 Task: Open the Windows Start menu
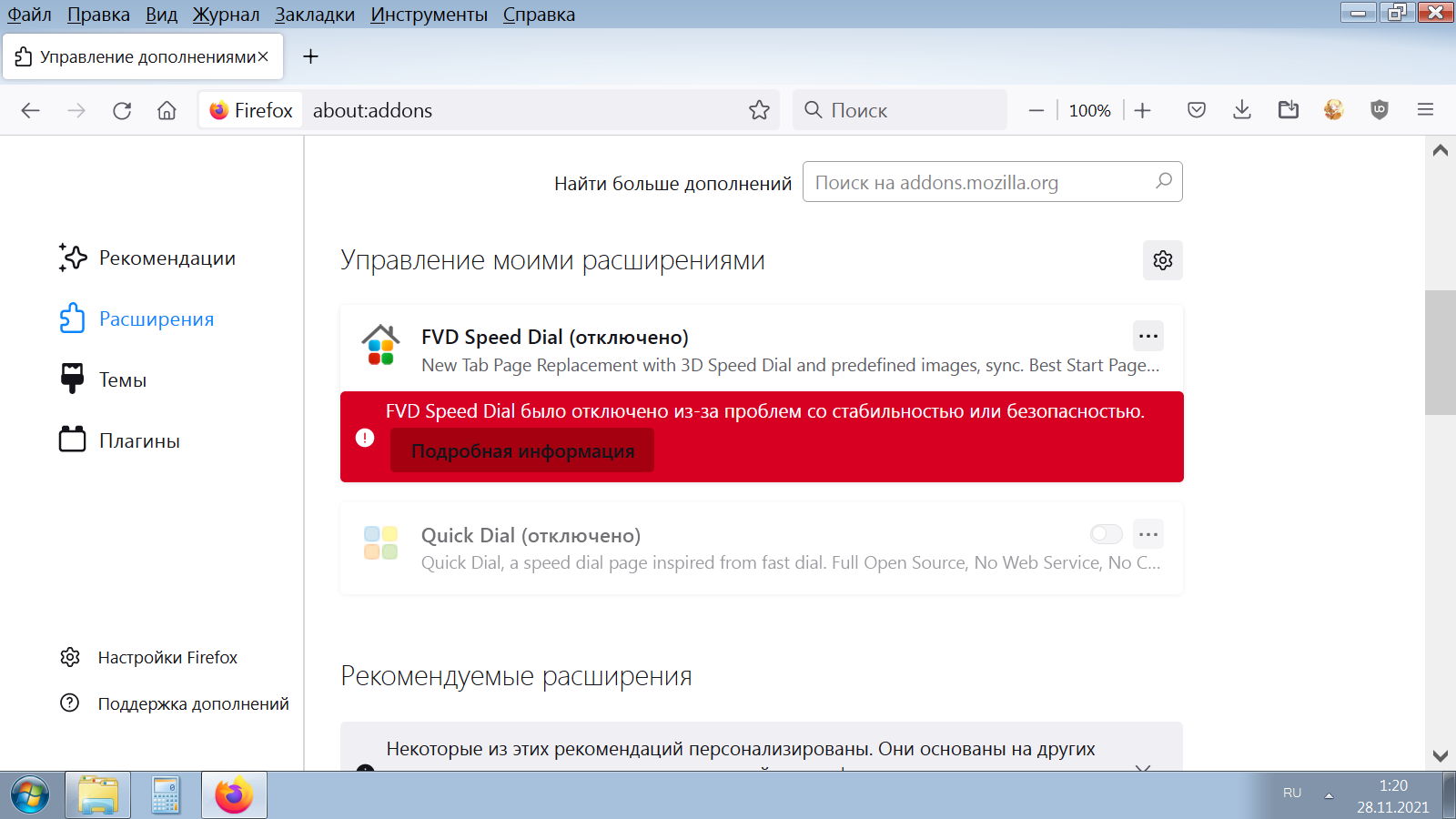click(30, 795)
